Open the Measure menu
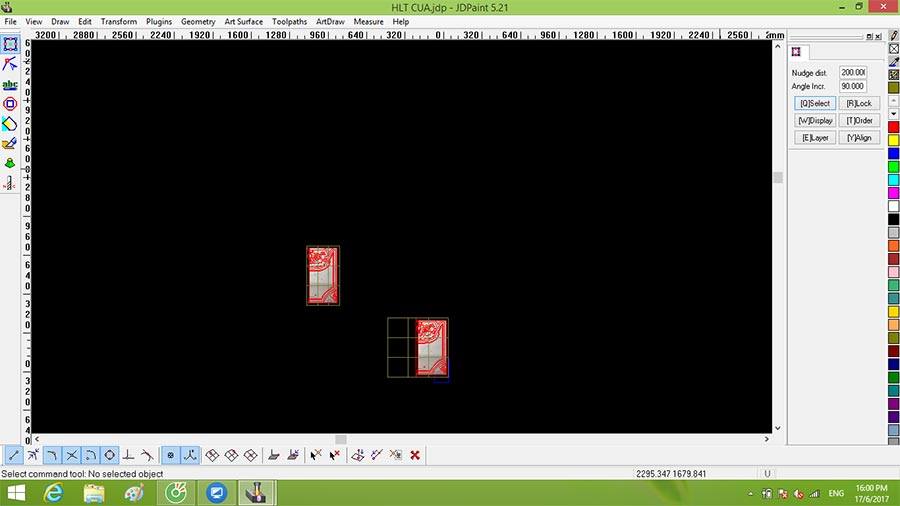900x506 pixels. coord(368,21)
